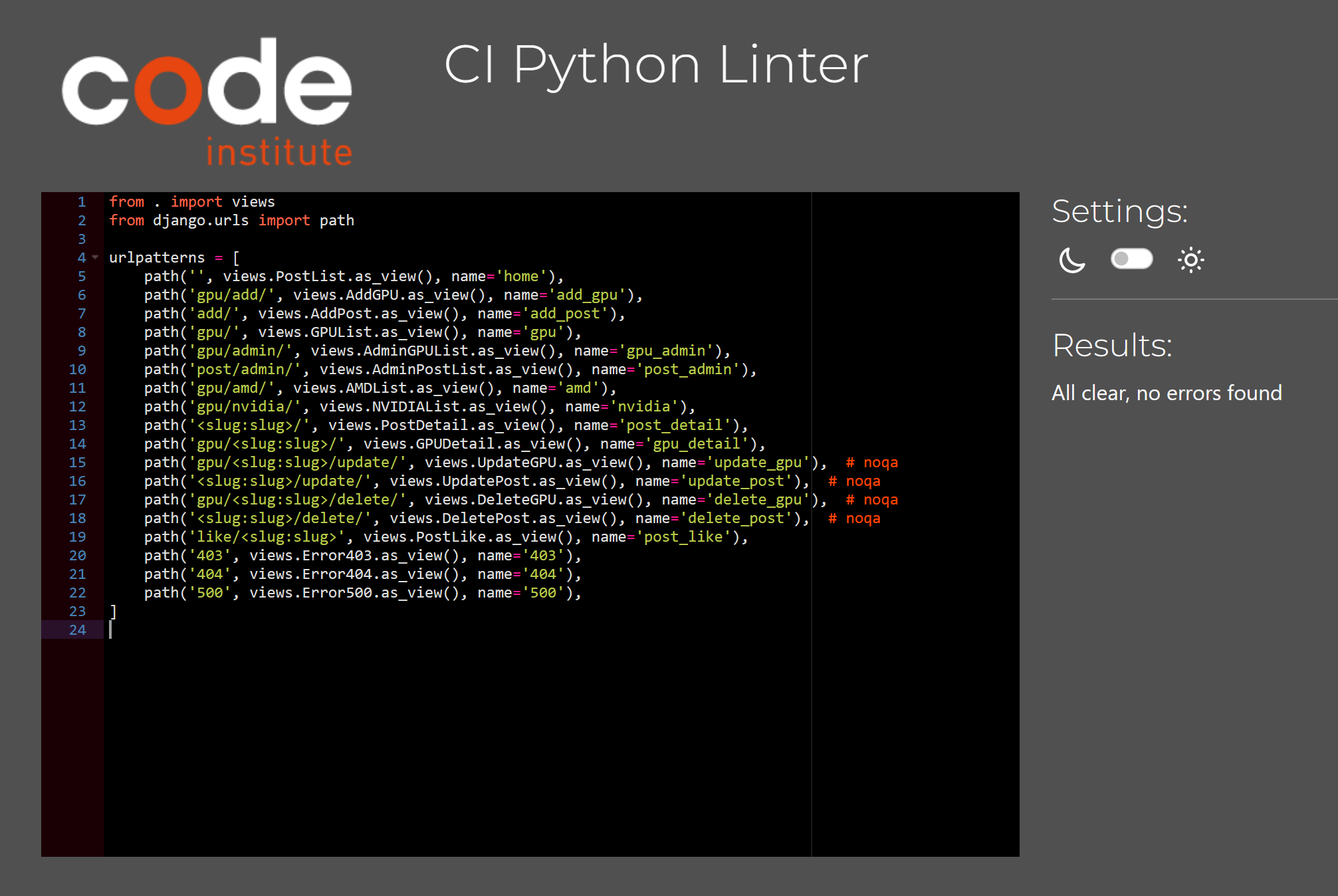Click 'views.Error500' on line 22
This screenshot has width=1338, height=896.
point(310,592)
